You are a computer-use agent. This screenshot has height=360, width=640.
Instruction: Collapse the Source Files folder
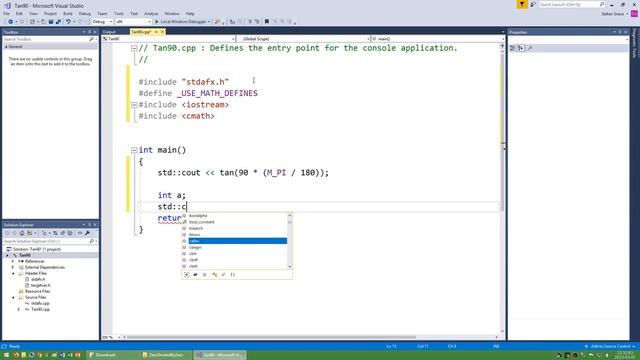[13, 298]
